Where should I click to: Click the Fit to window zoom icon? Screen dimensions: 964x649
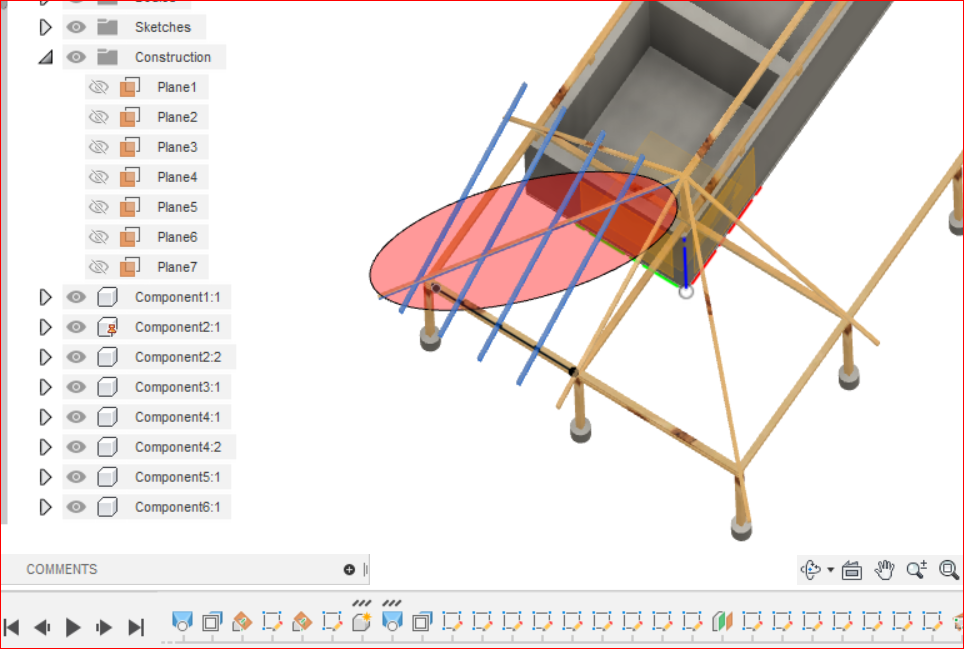[x=949, y=570]
